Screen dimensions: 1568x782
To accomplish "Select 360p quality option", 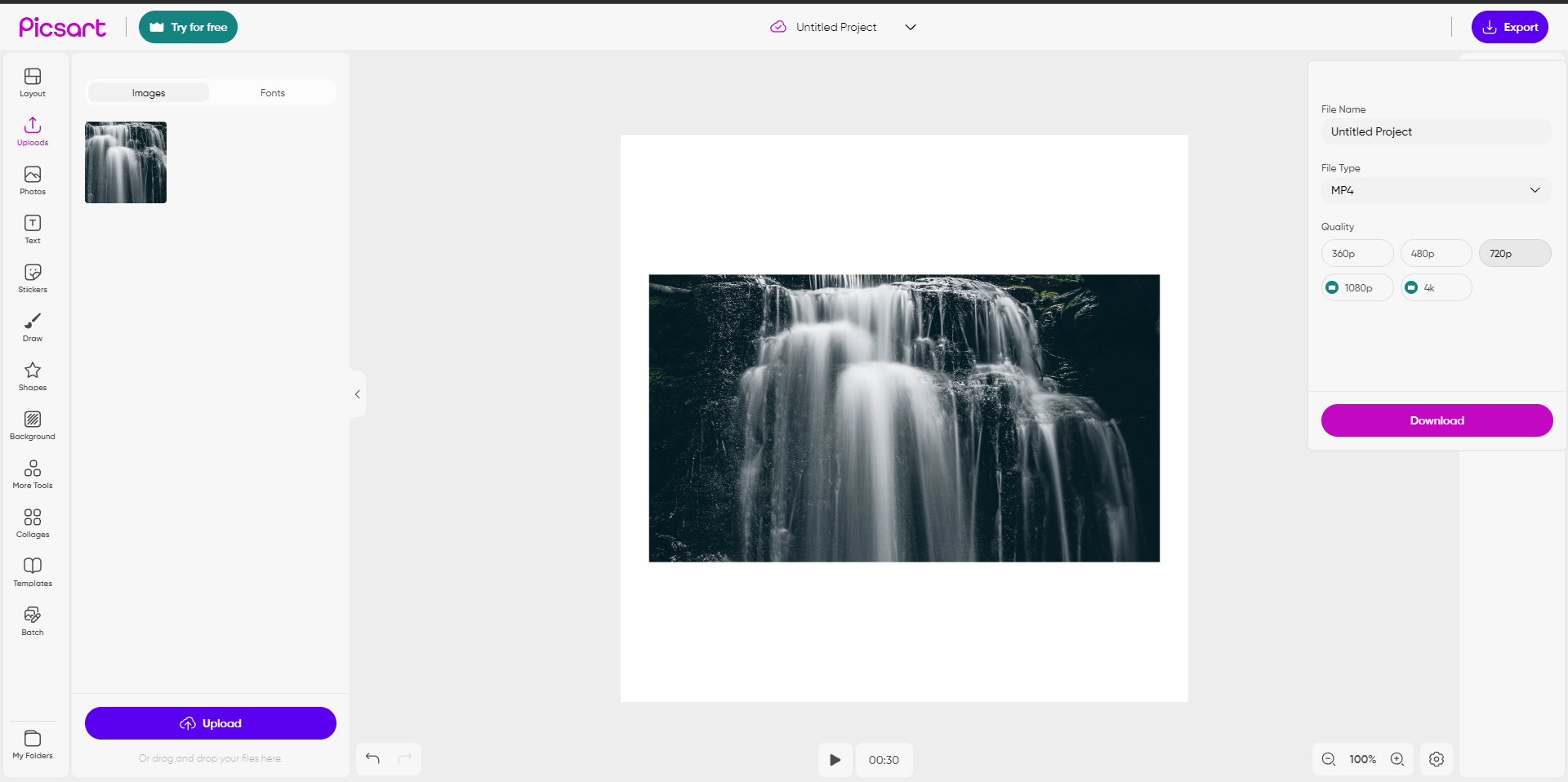I will pyautogui.click(x=1356, y=253).
